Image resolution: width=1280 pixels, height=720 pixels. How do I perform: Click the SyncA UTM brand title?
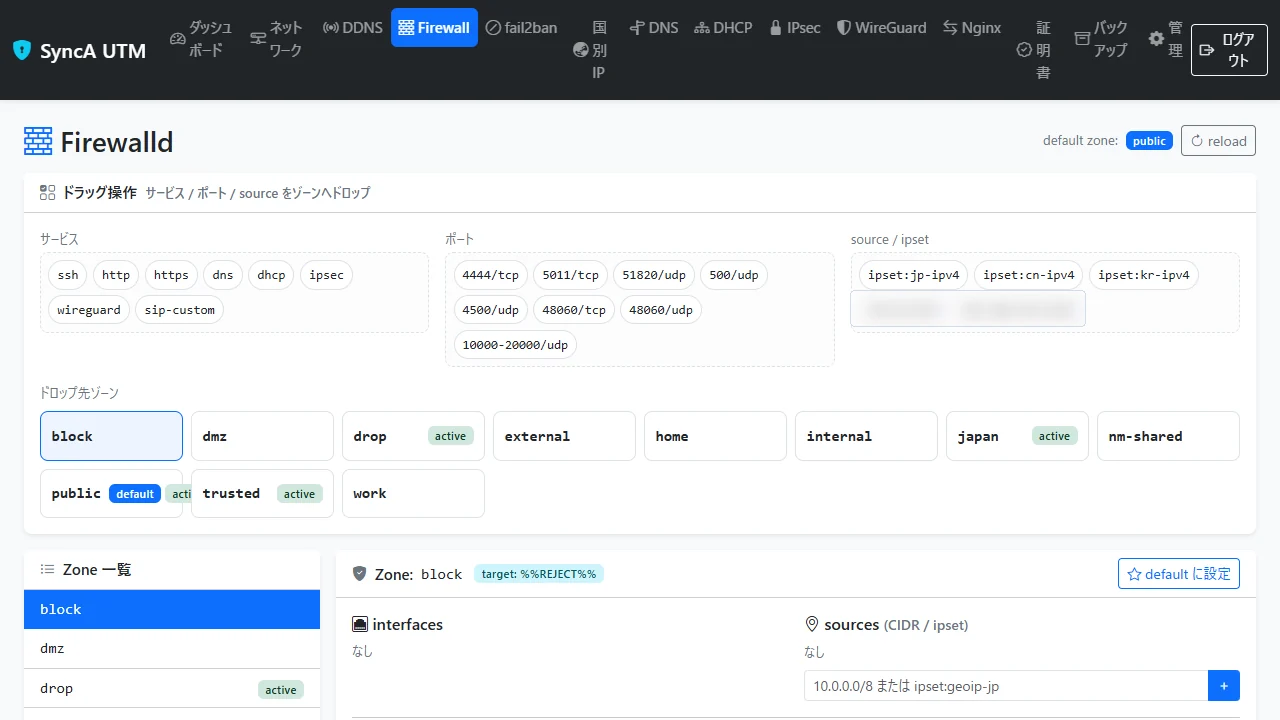93,50
